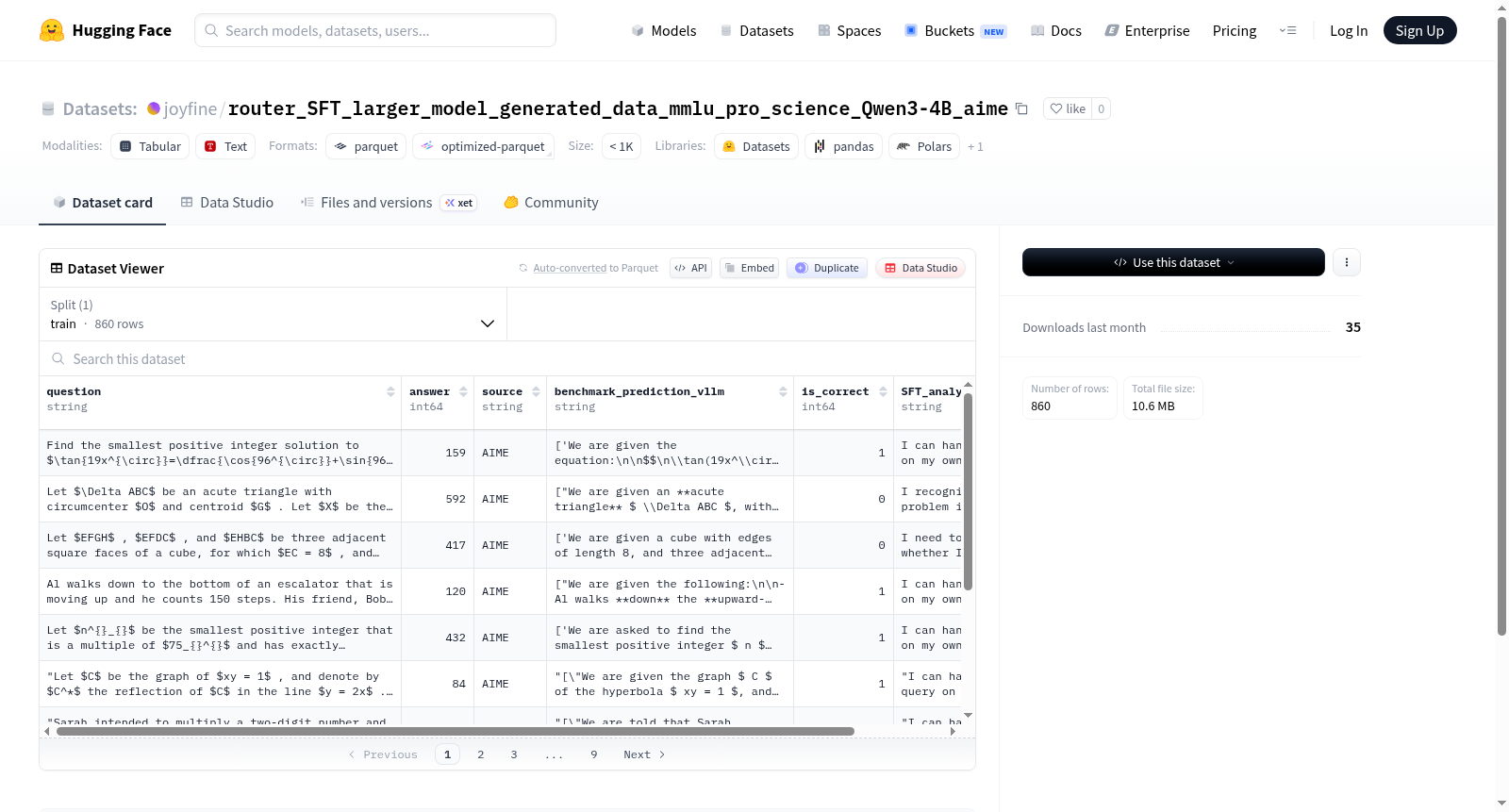Open the Data Studio tab
The height and width of the screenshot is (812, 1509).
coord(227,202)
